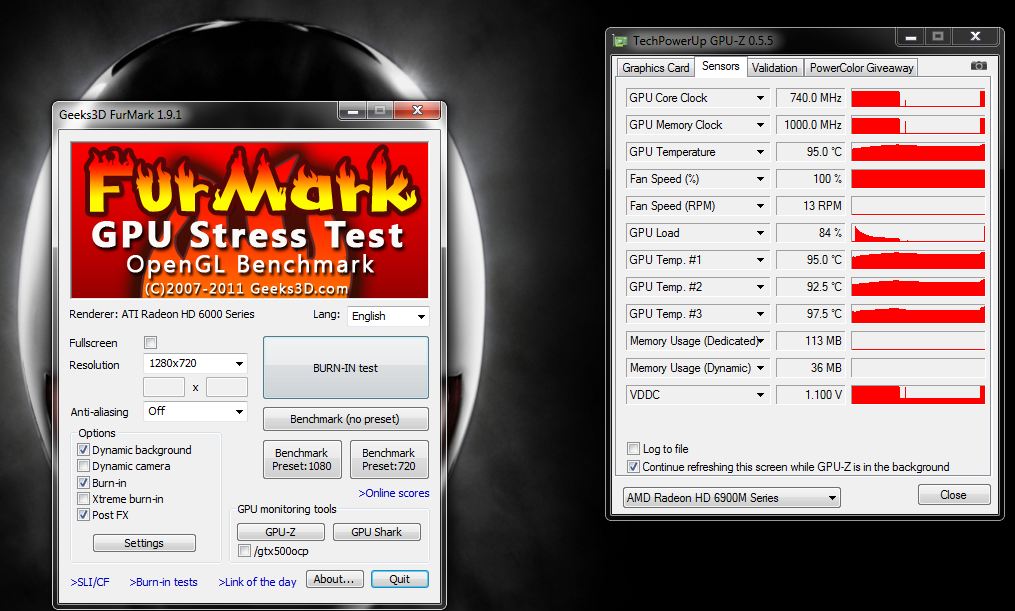The width and height of the screenshot is (1015, 611).
Task: Click the 113 MB dedicated memory value
Action: [x=810, y=341]
